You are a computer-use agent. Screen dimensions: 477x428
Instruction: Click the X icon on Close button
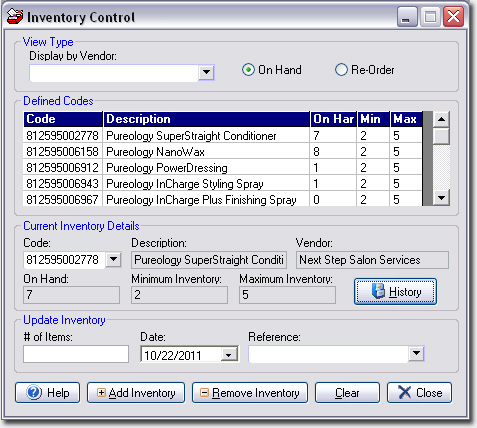[404, 392]
